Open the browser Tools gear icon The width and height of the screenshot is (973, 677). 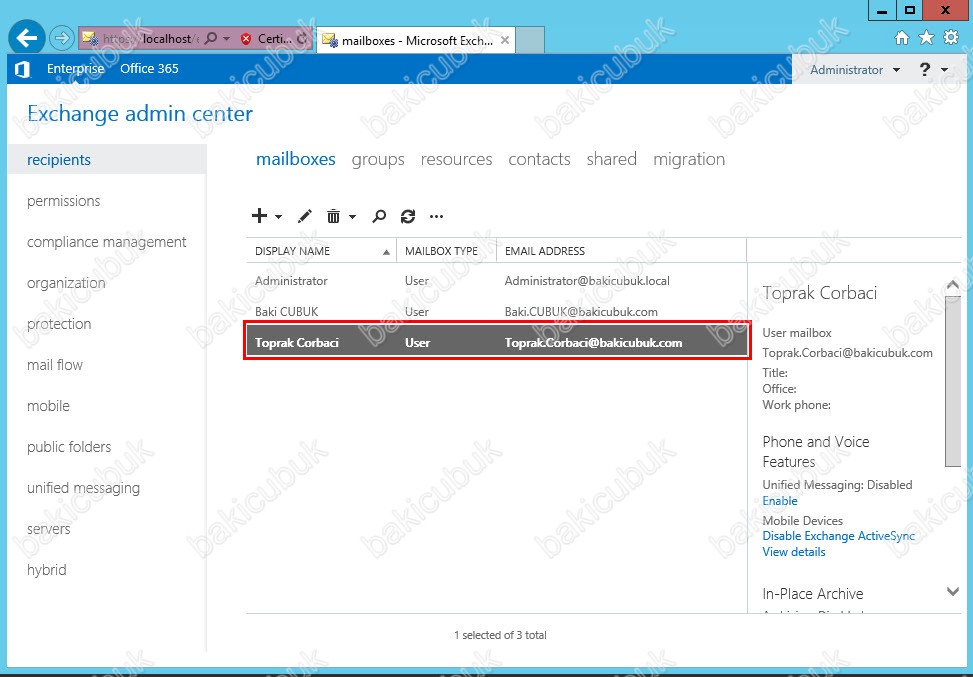click(951, 37)
